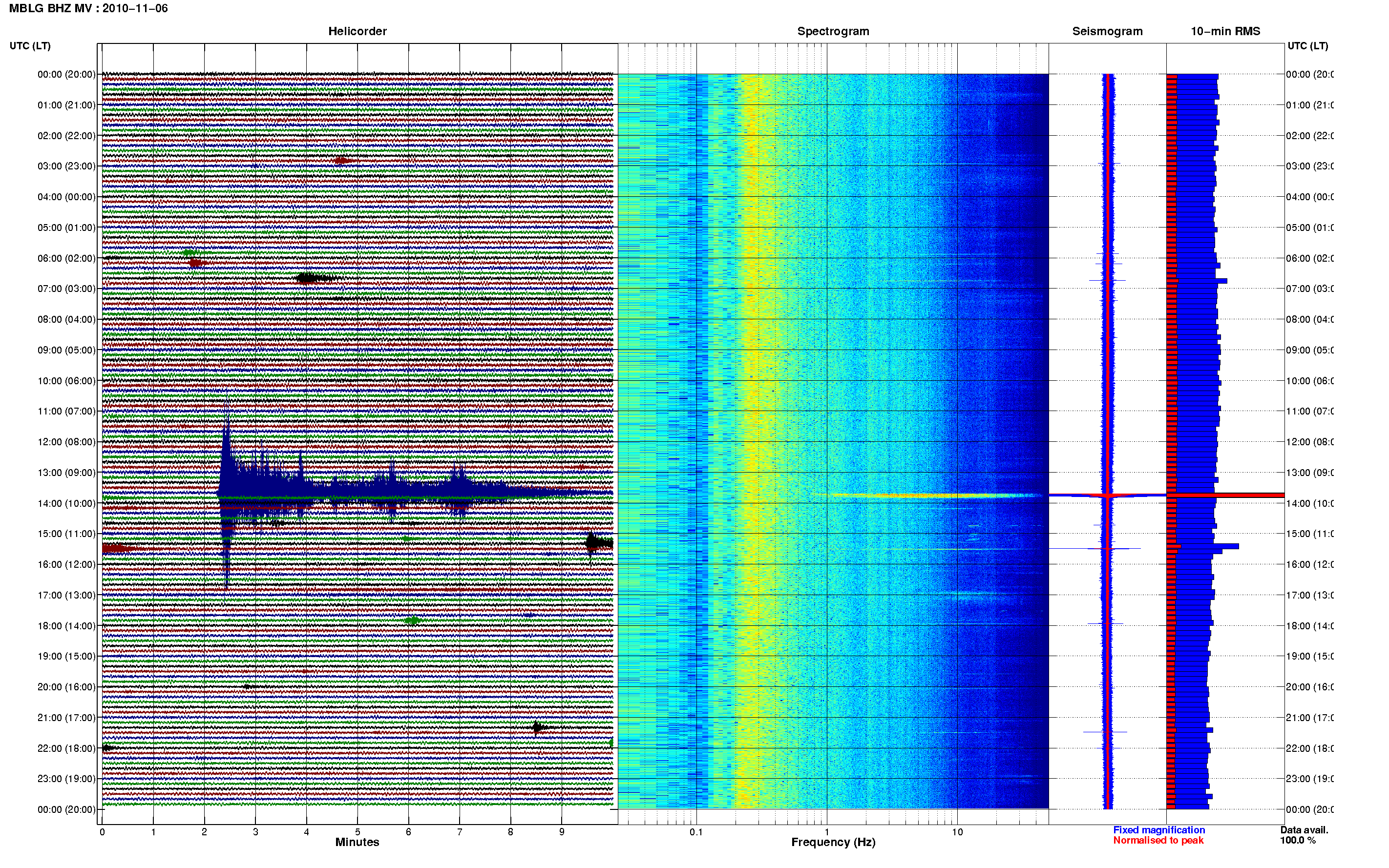Click the 10-min RMS panel heading
Viewport: 1389px width, 868px height.
click(x=1225, y=31)
